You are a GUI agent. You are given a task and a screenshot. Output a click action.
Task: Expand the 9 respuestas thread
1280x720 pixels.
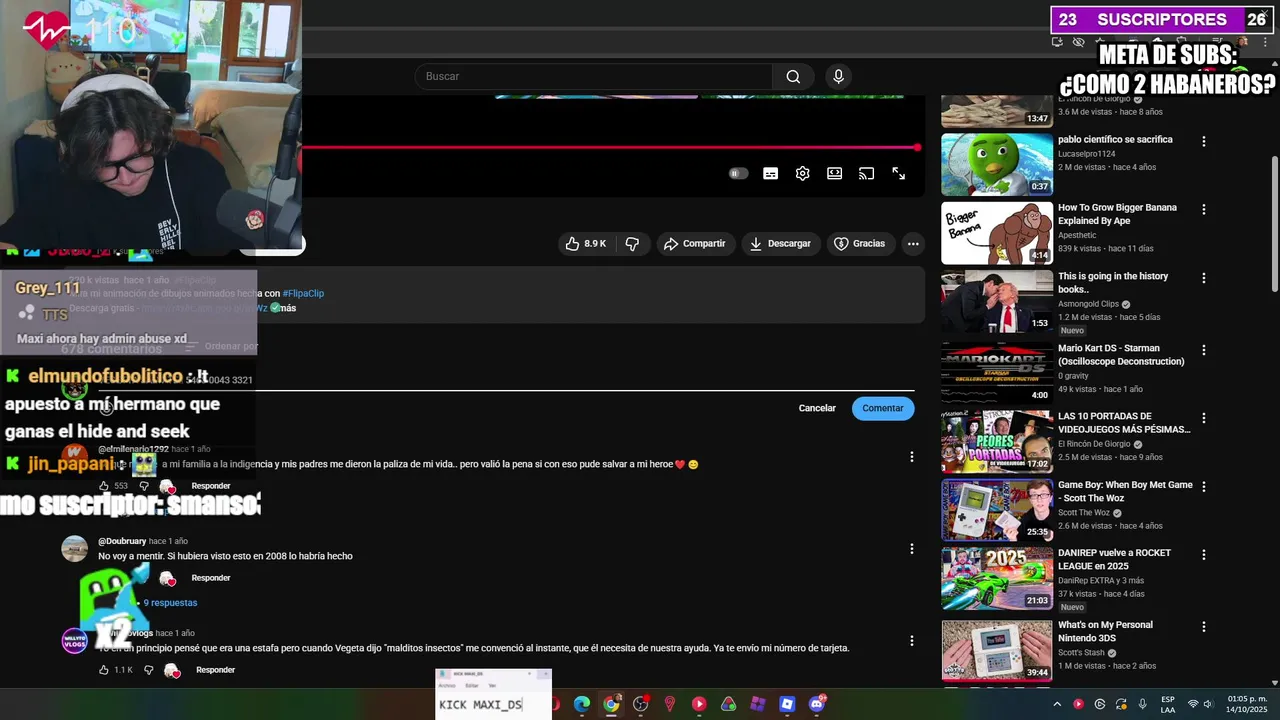pos(170,603)
